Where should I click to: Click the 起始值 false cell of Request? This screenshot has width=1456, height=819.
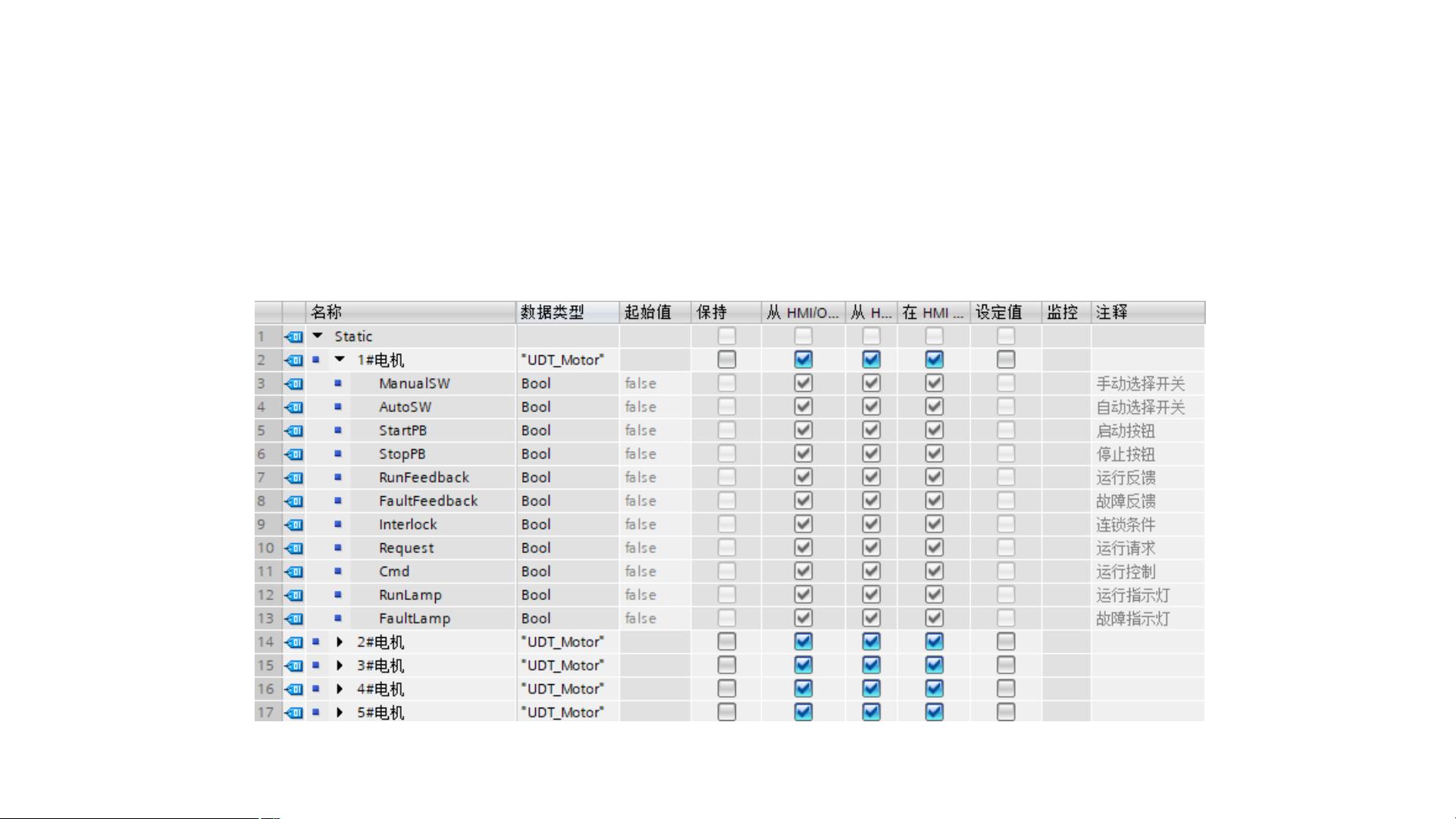tap(640, 548)
